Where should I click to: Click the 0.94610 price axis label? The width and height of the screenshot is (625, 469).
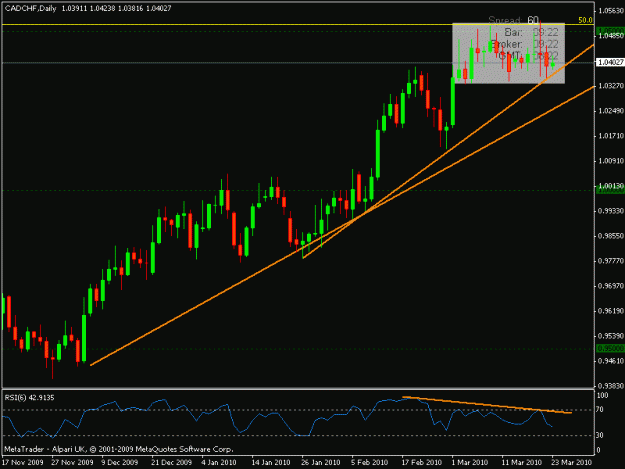611,361
